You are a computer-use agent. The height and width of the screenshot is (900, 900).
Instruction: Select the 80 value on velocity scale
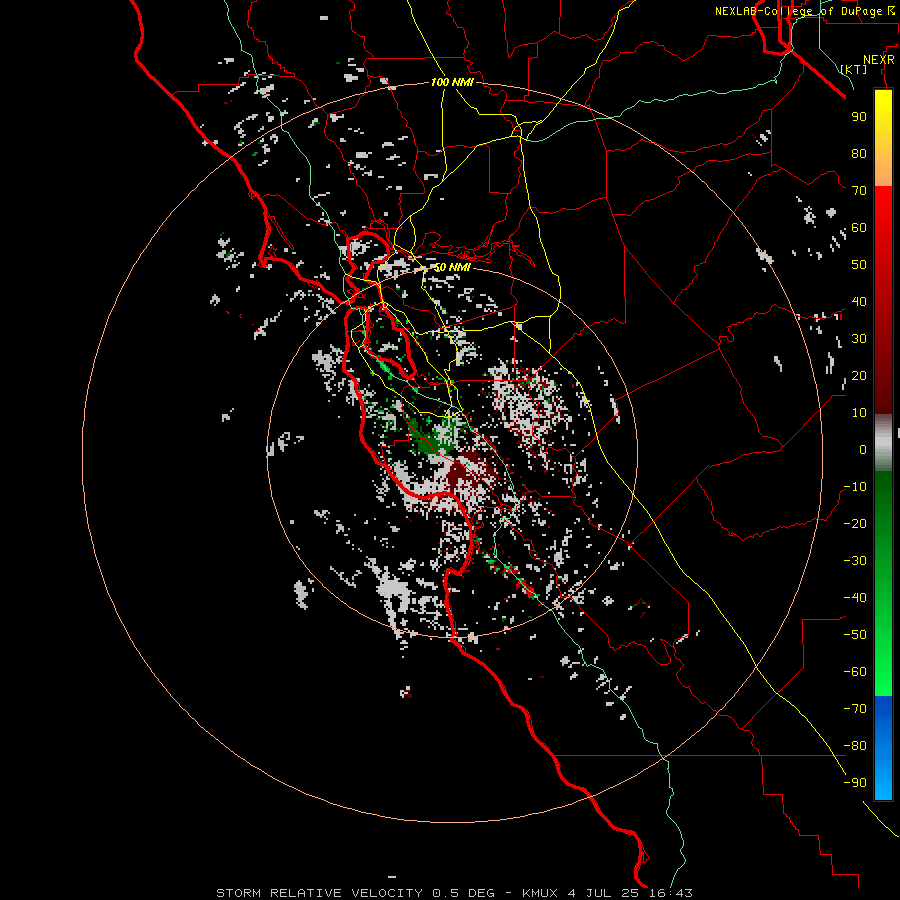(x=859, y=154)
